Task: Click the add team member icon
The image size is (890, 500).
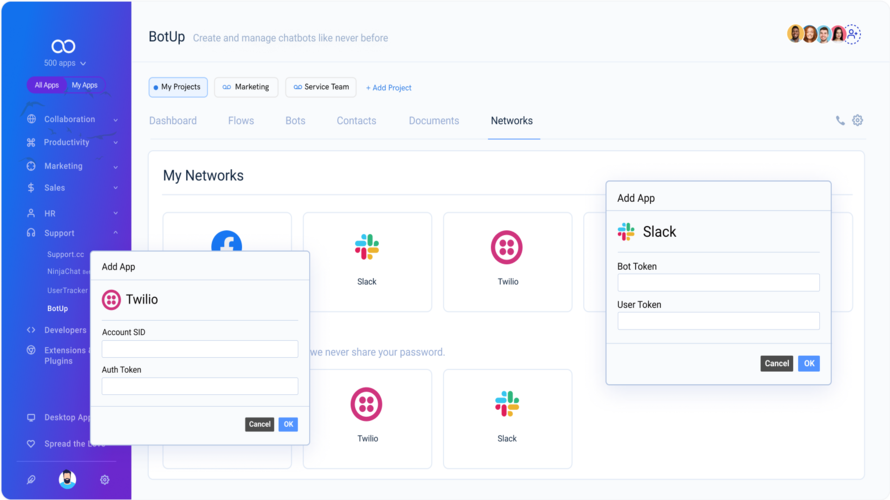Action: pyautogui.click(x=853, y=34)
